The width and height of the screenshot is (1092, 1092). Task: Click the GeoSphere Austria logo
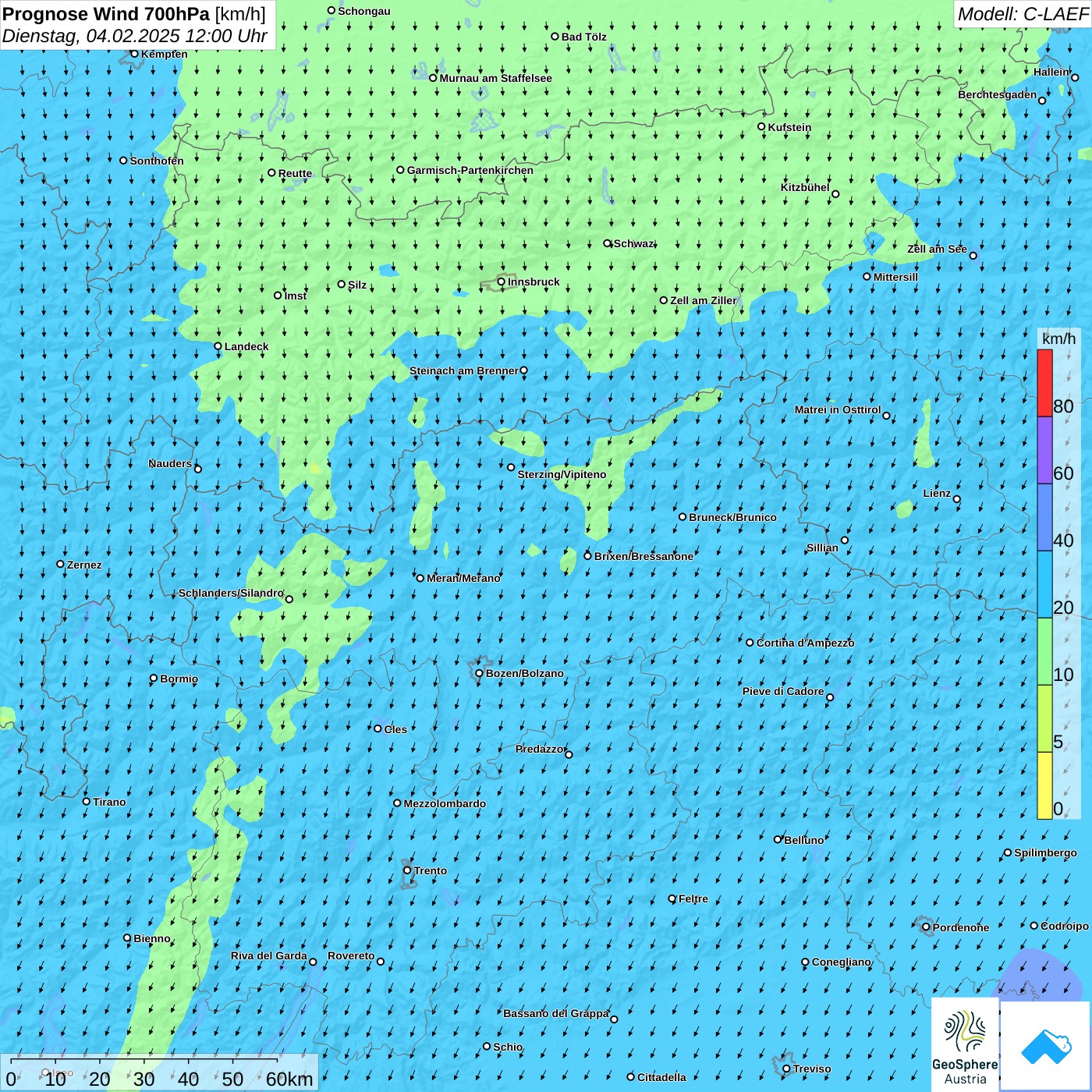click(x=965, y=1045)
